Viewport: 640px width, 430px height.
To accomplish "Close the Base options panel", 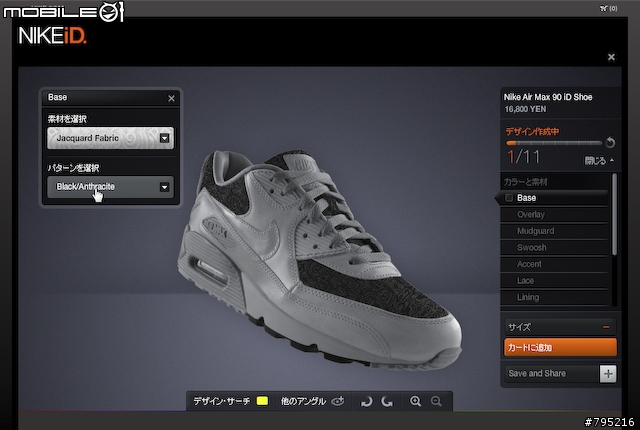I will [x=171, y=98].
